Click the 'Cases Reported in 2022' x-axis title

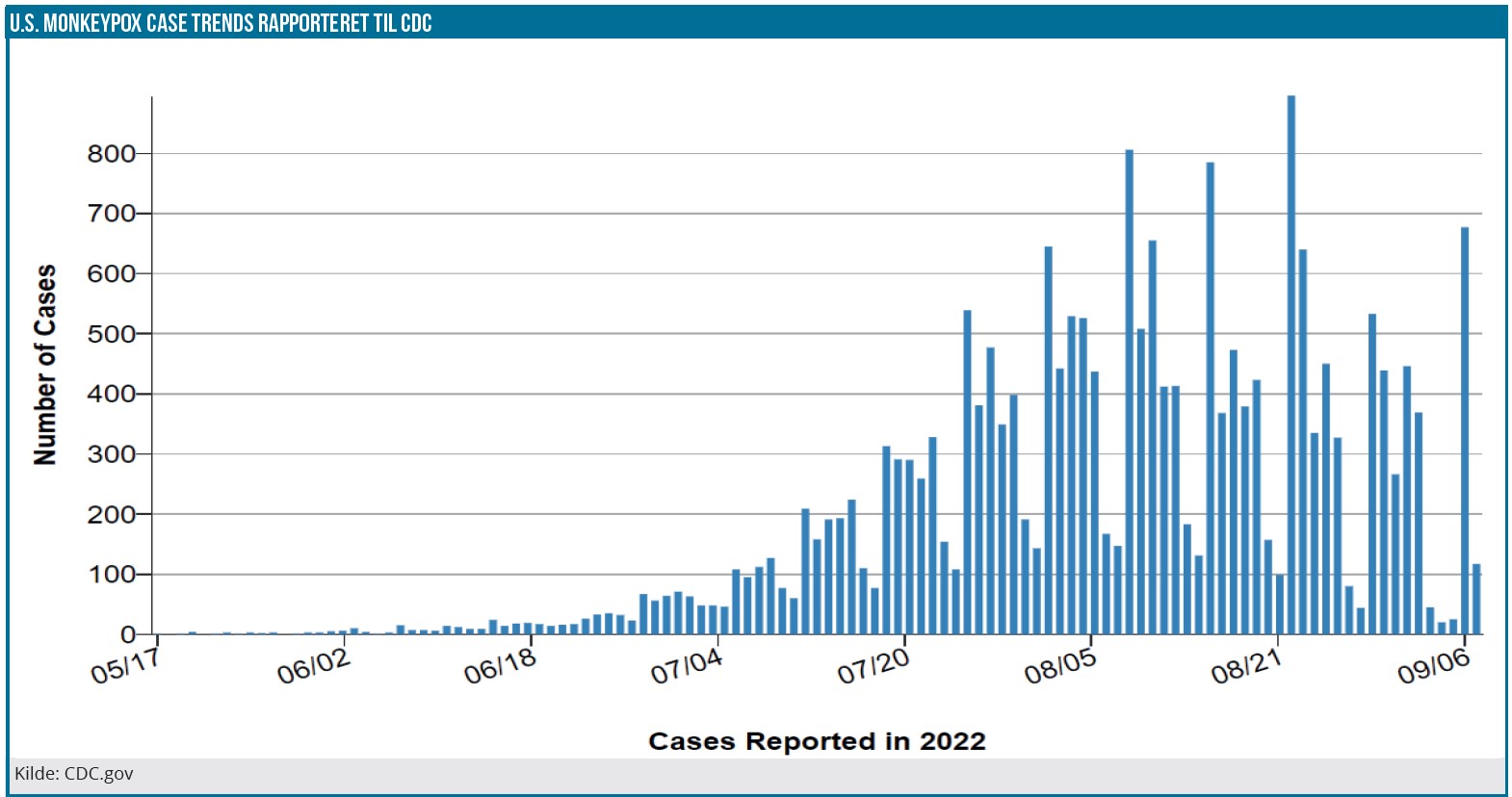tap(817, 741)
